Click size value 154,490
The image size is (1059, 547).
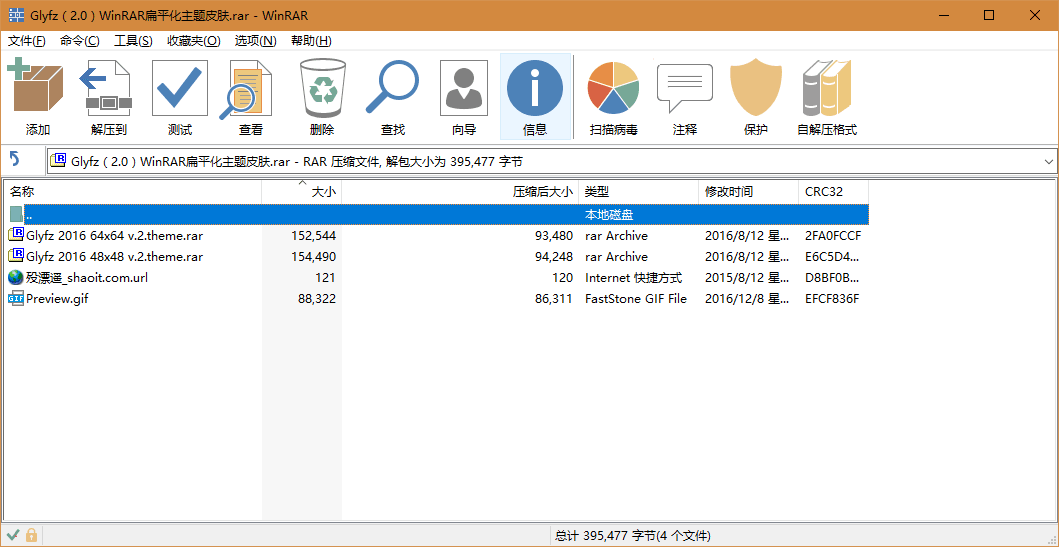(x=311, y=257)
